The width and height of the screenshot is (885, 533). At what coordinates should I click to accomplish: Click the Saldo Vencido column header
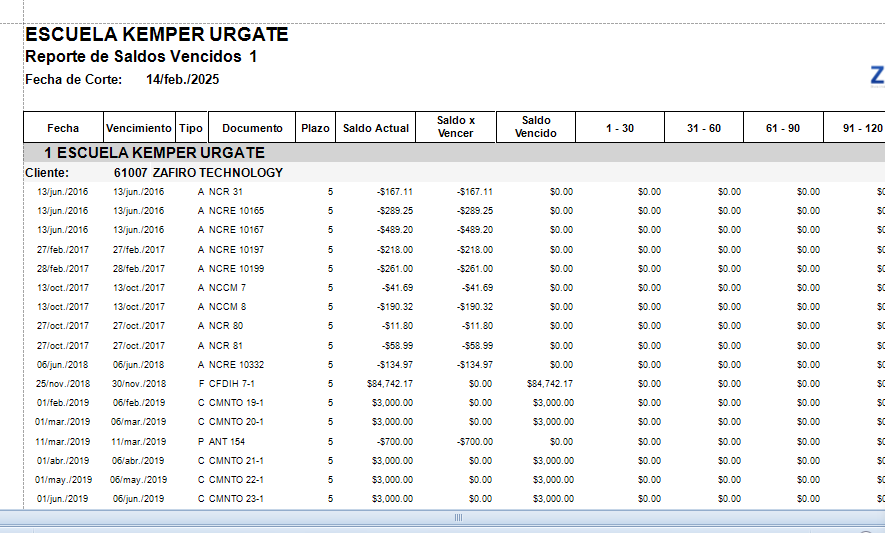click(x=536, y=127)
